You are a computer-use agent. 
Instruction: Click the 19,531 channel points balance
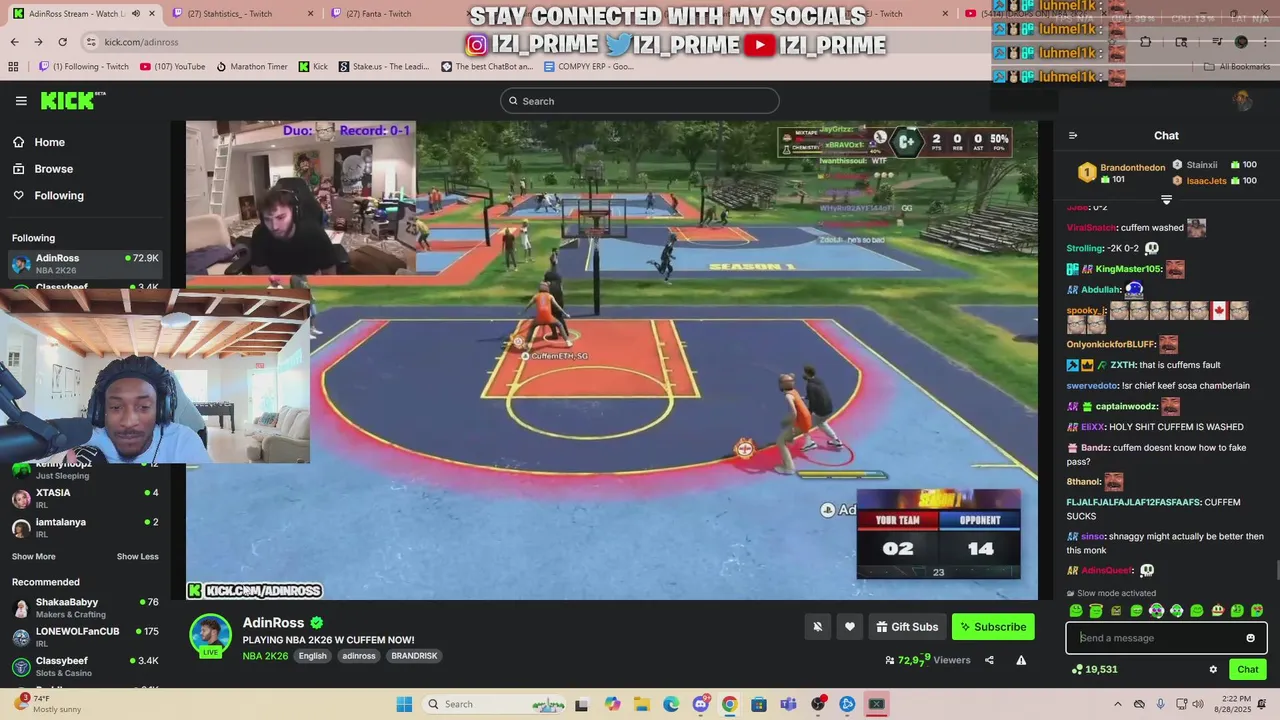coord(1094,670)
